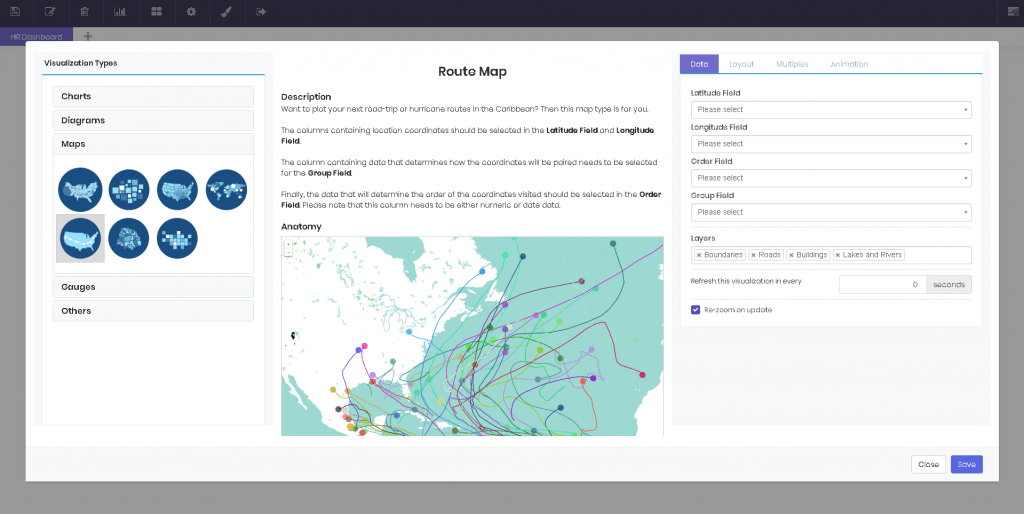The image size is (1024, 514).
Task: Switch to the Layout tab
Action: (741, 64)
